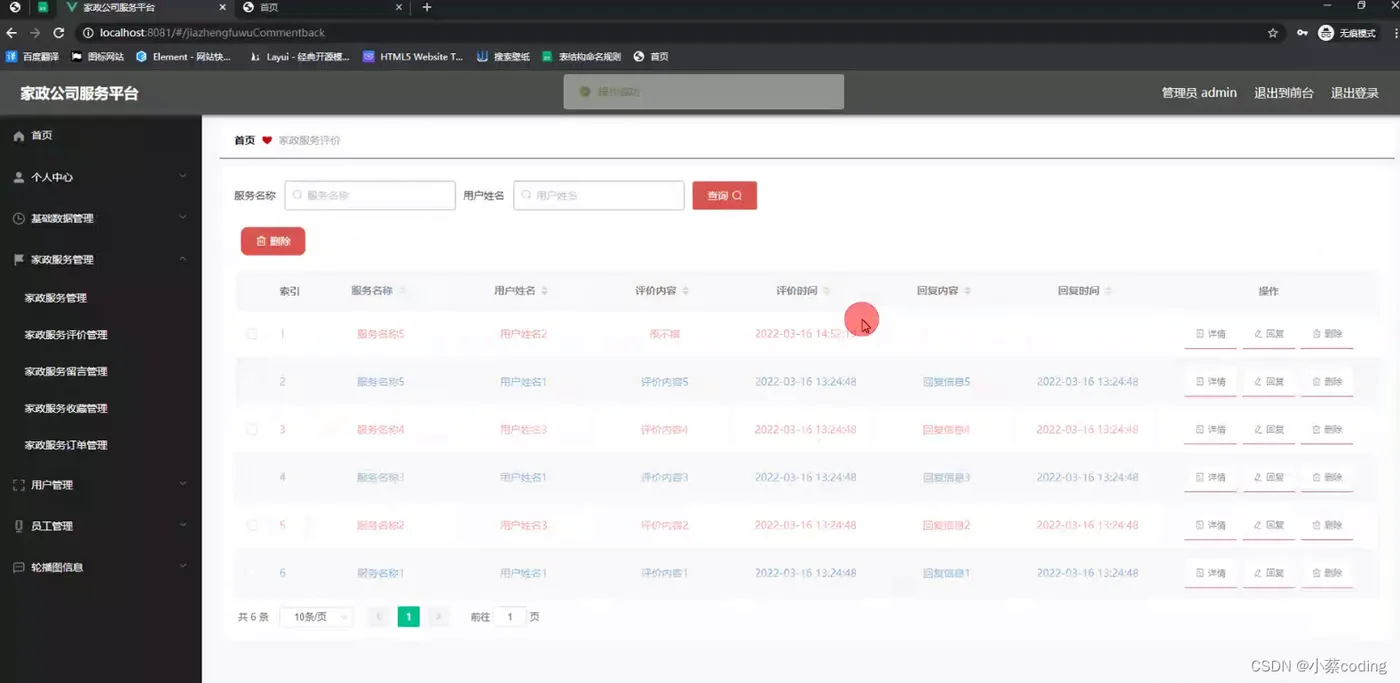Click 回复 in row 服务名称2
The width and height of the screenshot is (1400, 683).
coord(1269,525)
